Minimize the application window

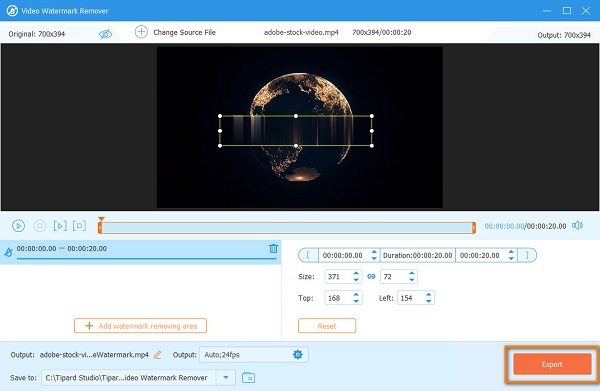pos(547,11)
